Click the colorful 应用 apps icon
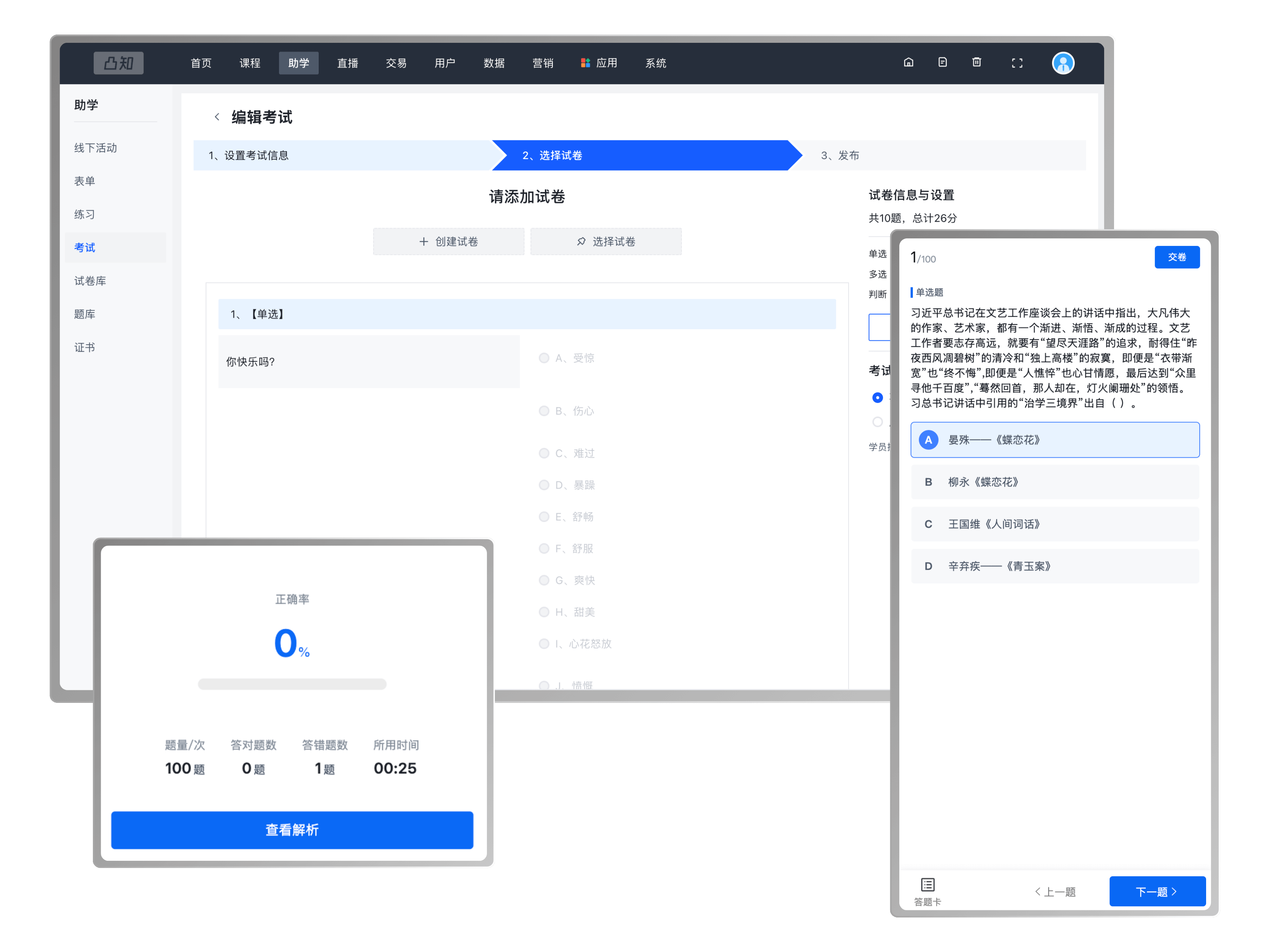The image size is (1270, 952). tap(585, 63)
